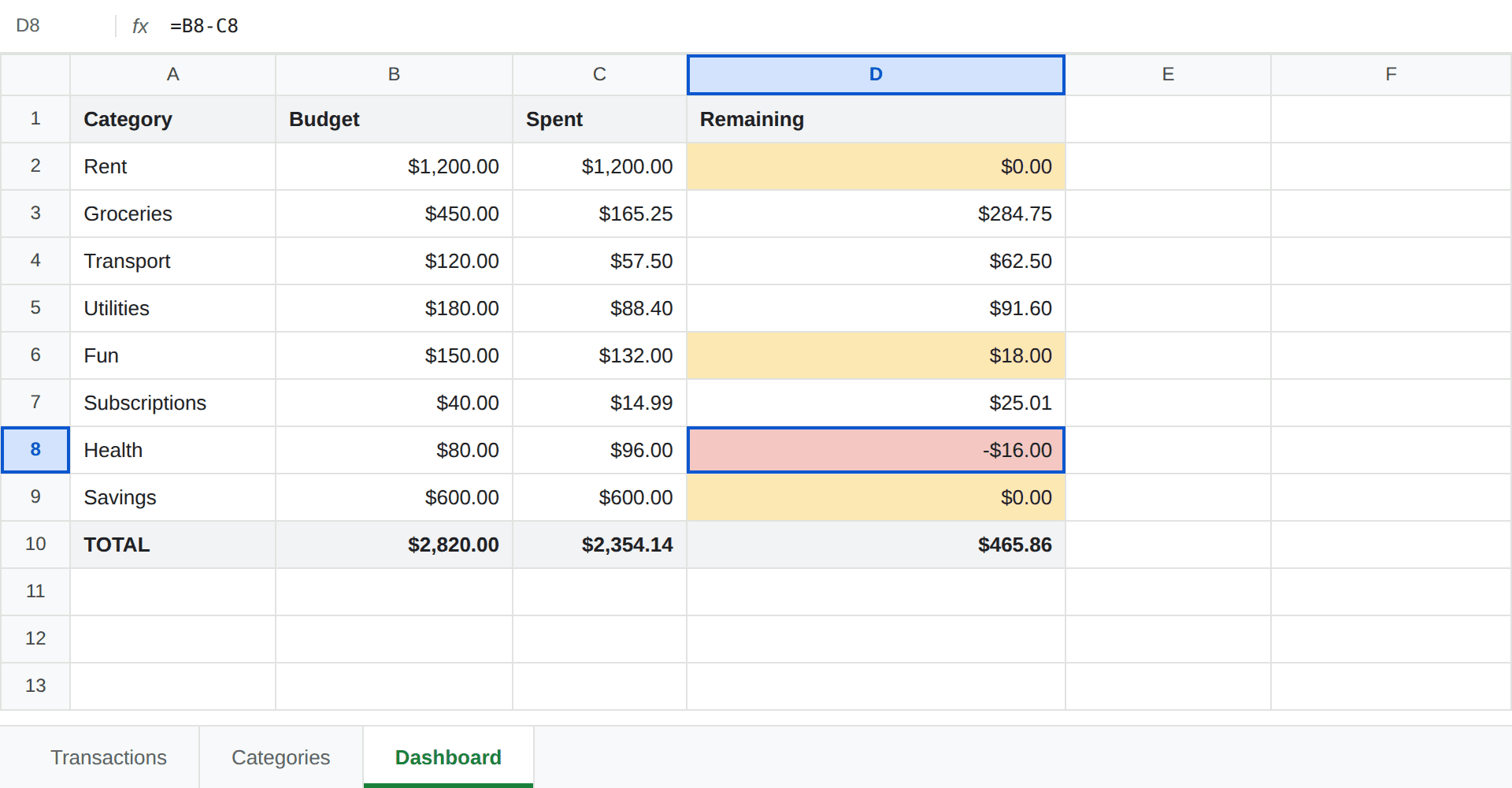Click Groceries spent $165.25 cell
The width and height of the screenshot is (1512, 788).
tap(600, 214)
